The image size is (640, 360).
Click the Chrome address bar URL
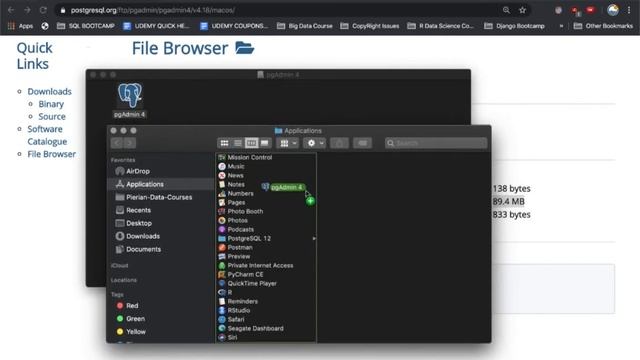click(153, 10)
